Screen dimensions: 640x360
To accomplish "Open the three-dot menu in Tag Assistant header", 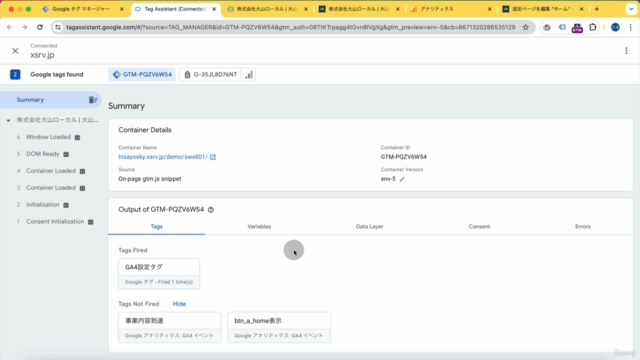I will [x=626, y=51].
